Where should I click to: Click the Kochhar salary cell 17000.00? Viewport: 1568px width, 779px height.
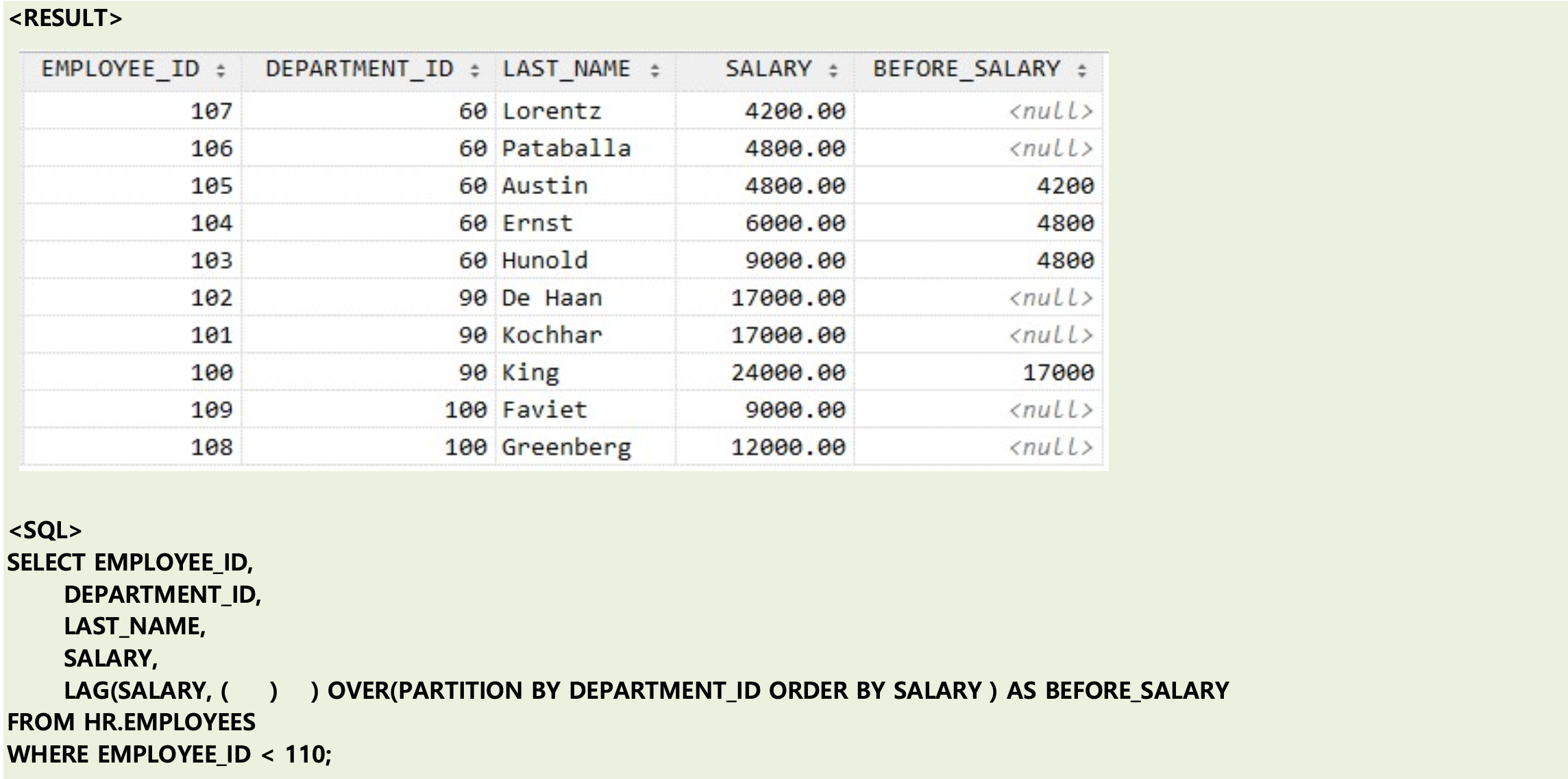(788, 335)
